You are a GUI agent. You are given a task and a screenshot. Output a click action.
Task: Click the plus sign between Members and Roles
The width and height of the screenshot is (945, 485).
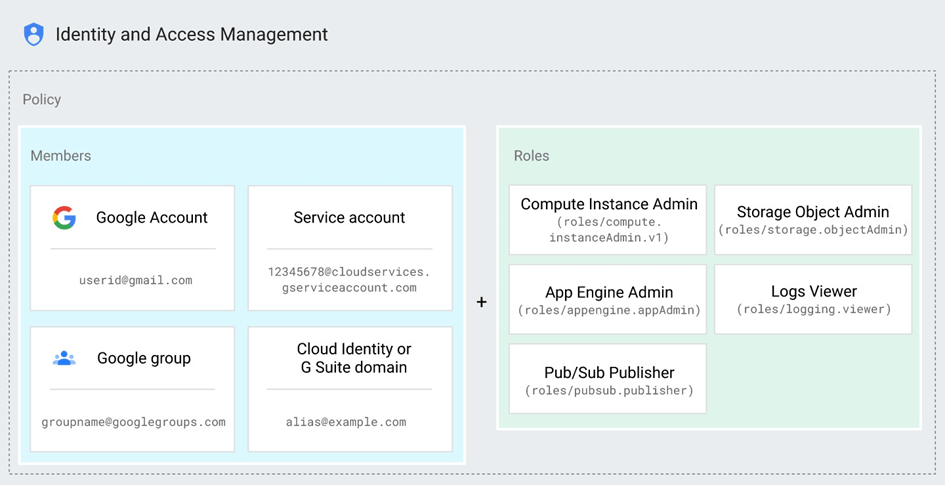[x=481, y=302]
